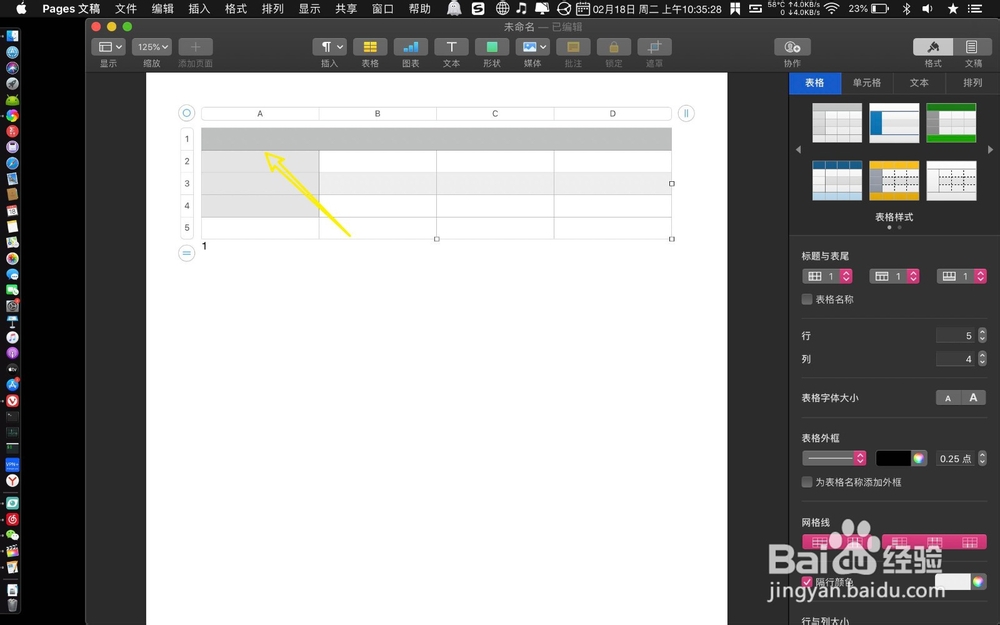Click the 列 column count field
The height and width of the screenshot is (625, 1000).
pos(955,359)
